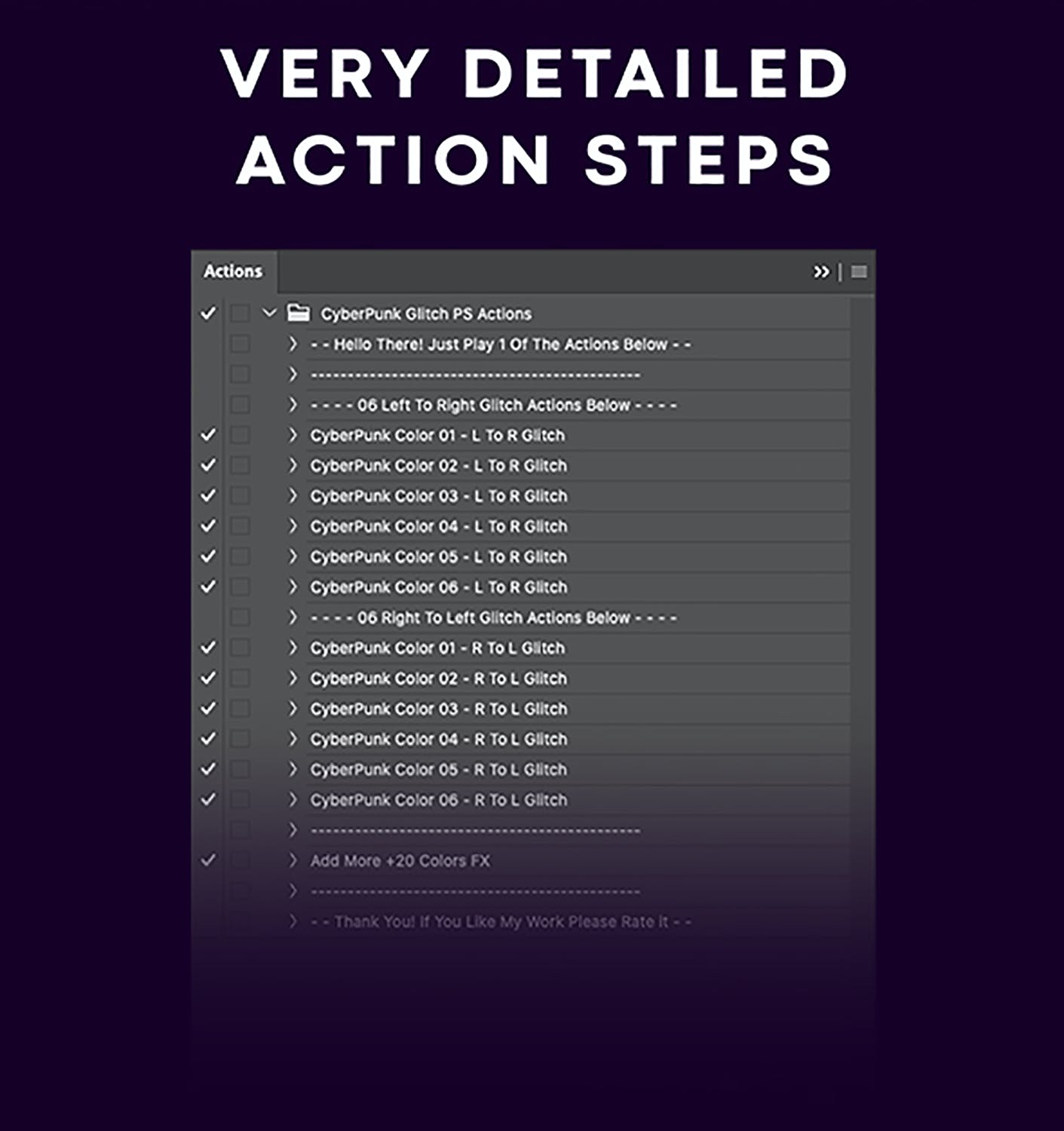Toggle checkmark for Color 06 - R To L Glitch
Viewport: 1064px width, 1131px height.
pos(208,799)
